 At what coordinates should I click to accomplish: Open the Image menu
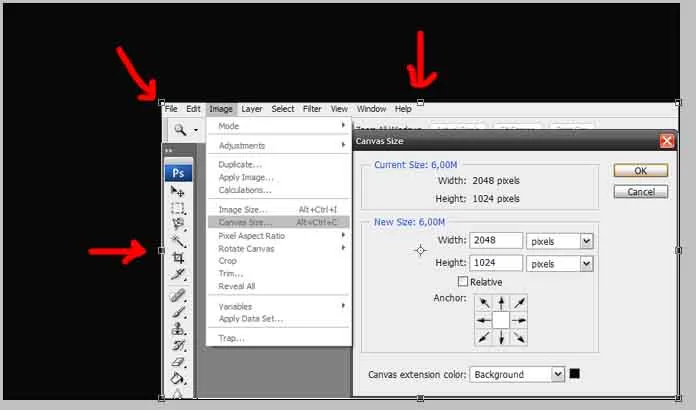click(221, 109)
